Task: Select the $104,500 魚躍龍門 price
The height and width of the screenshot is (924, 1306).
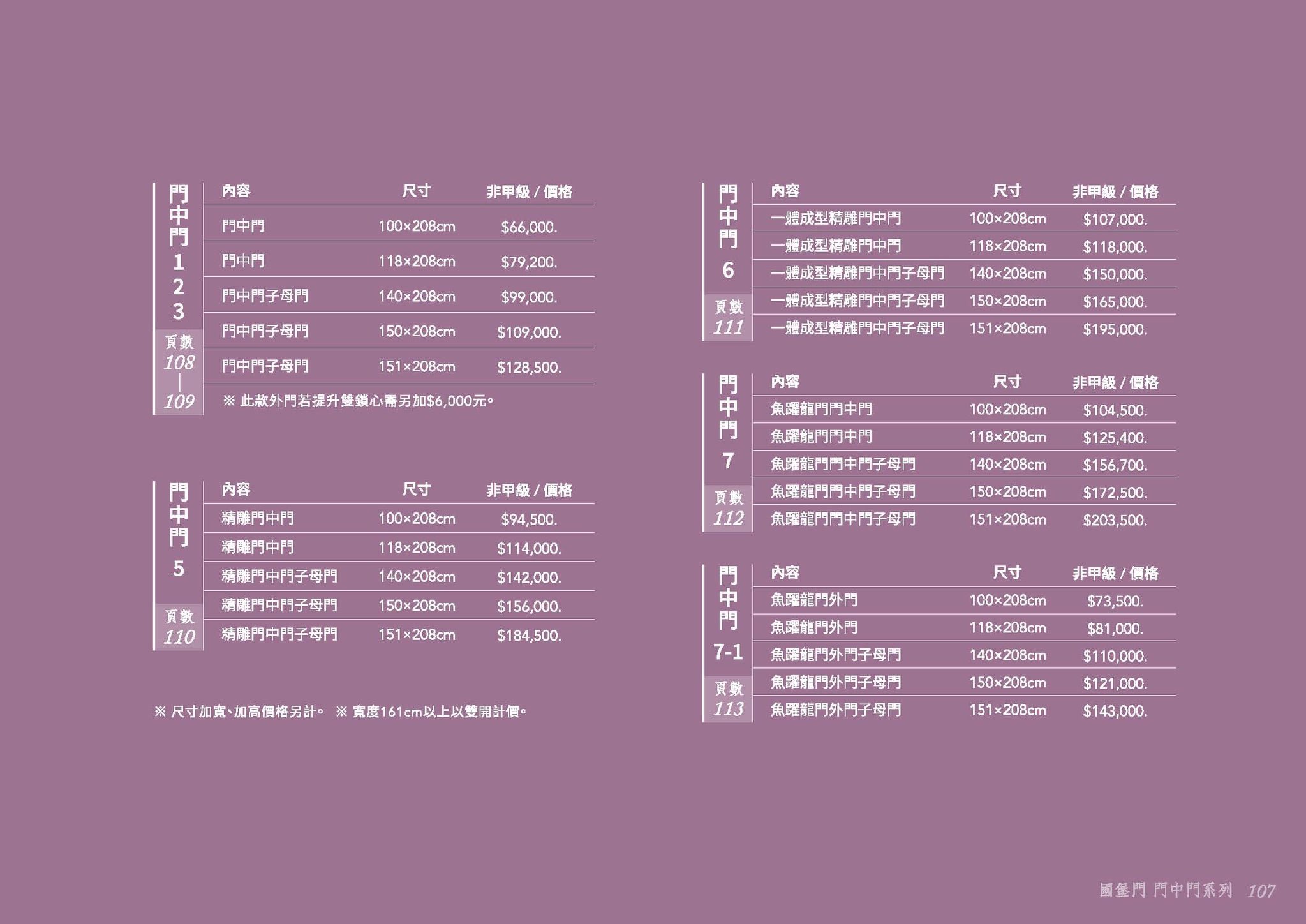Action: [1115, 410]
